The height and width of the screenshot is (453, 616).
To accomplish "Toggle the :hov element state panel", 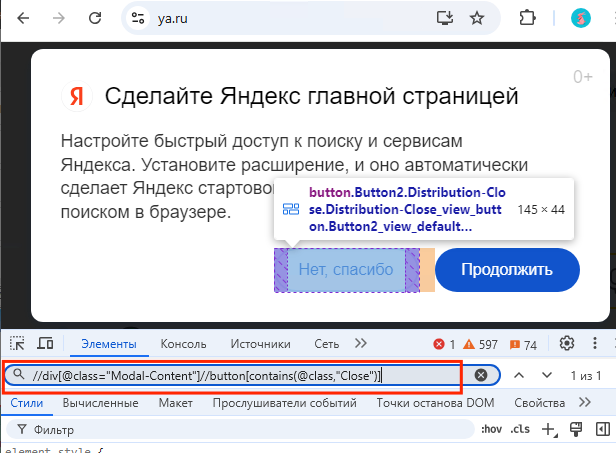I will point(490,430).
